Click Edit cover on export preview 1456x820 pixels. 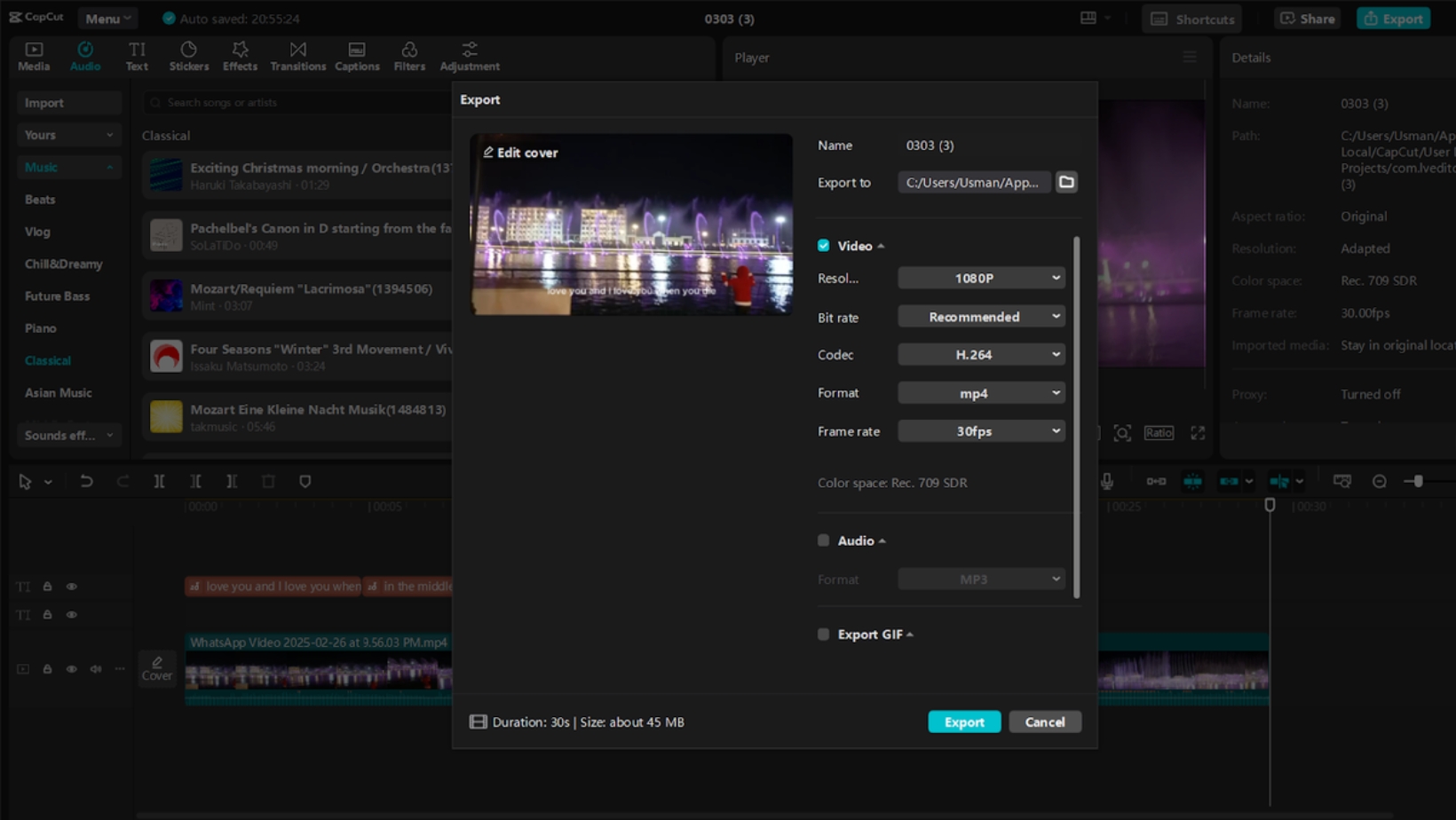520,153
